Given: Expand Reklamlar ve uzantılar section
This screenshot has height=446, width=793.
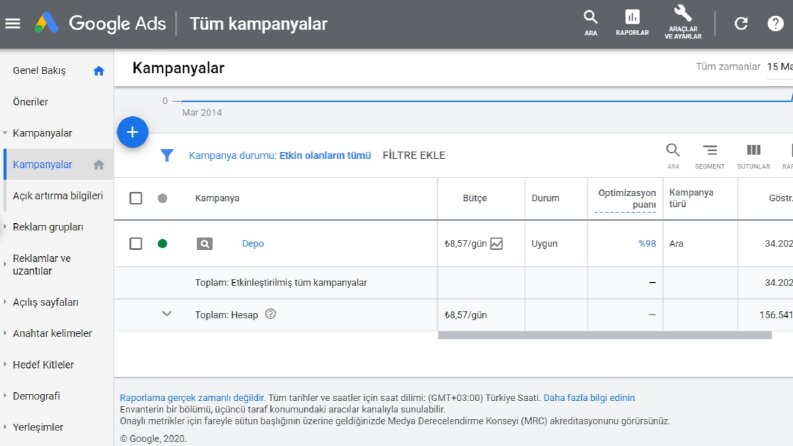Looking at the screenshot, I should 5,264.
